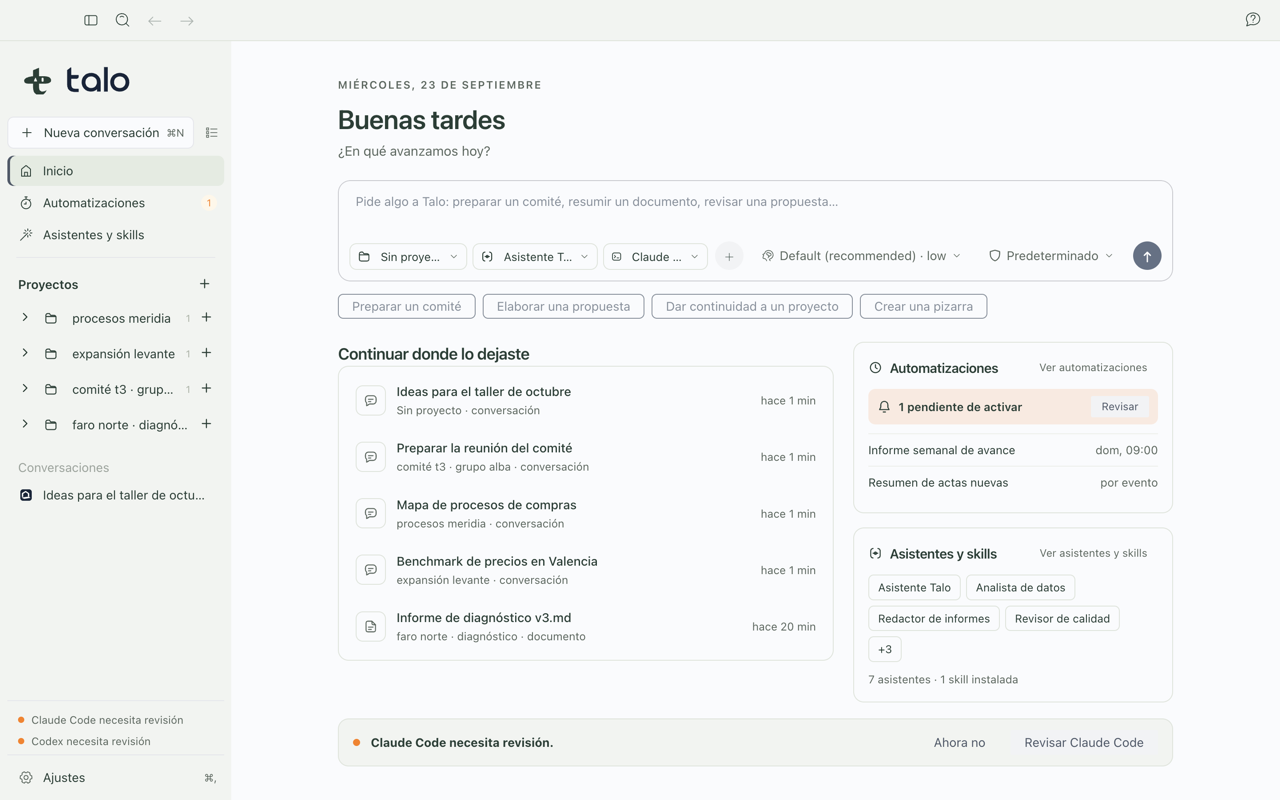Add conversation to faro norte project
This screenshot has height=800, width=1280.
pos(206,424)
